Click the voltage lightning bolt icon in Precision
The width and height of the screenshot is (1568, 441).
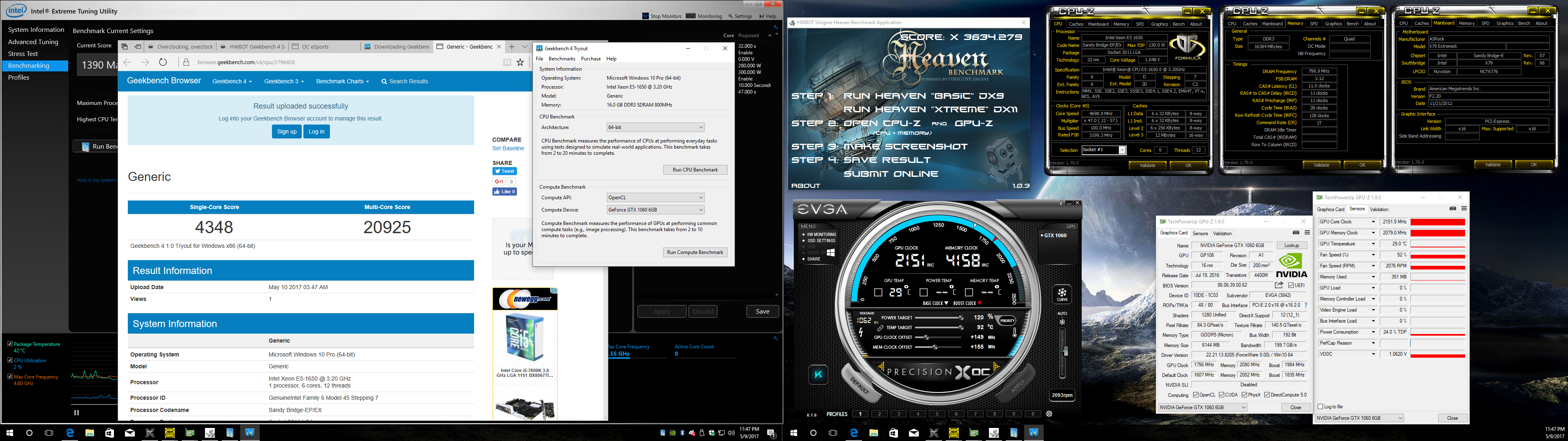[861, 332]
